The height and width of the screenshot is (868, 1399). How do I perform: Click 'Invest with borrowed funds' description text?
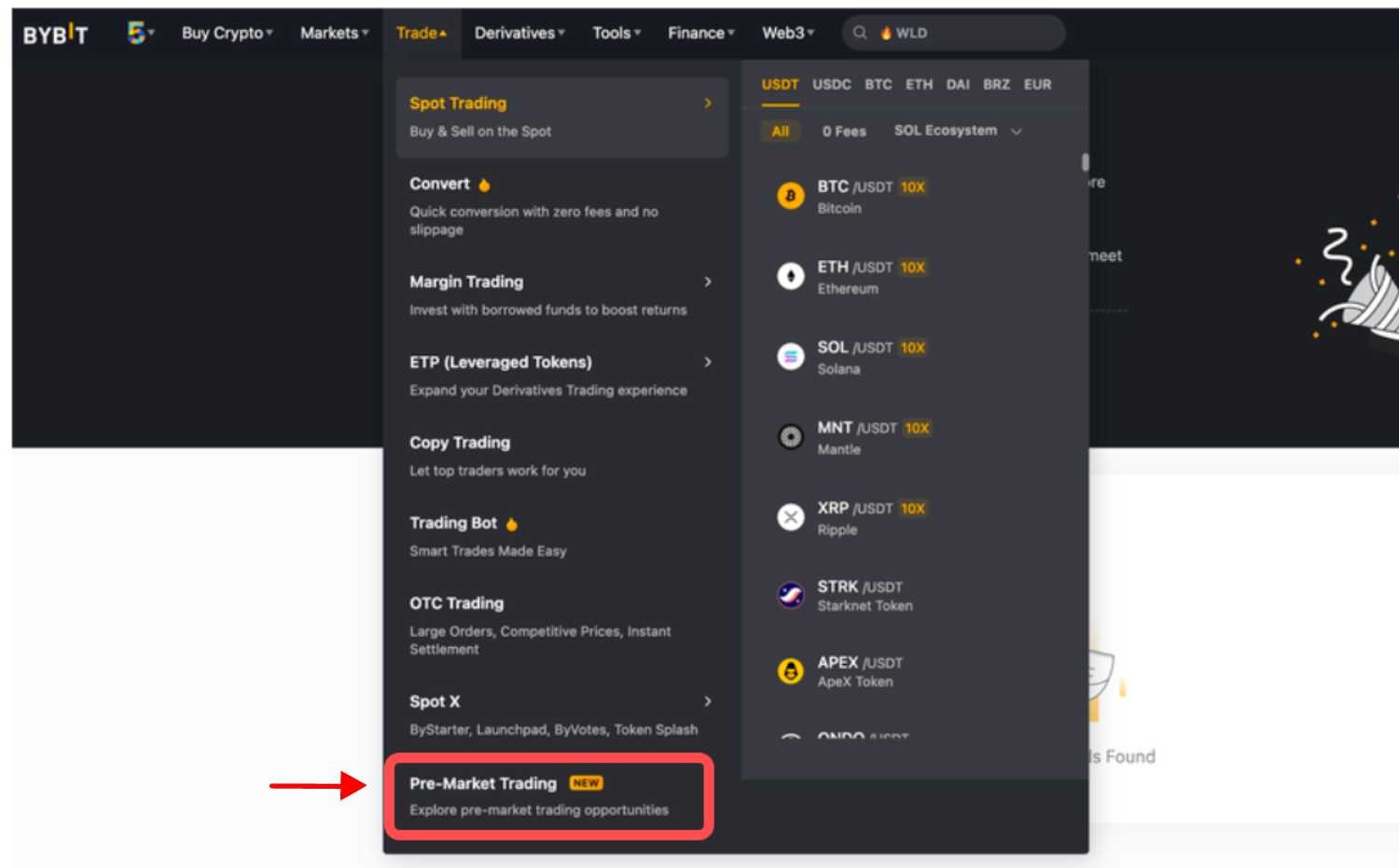547,310
